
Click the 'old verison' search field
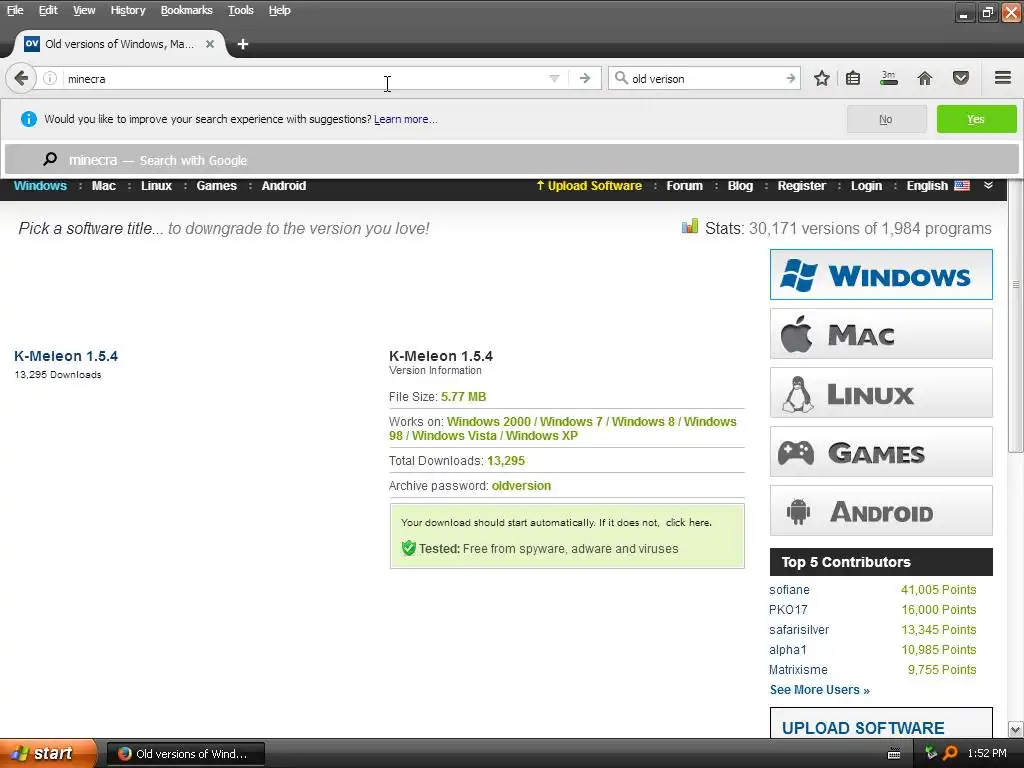pos(706,78)
